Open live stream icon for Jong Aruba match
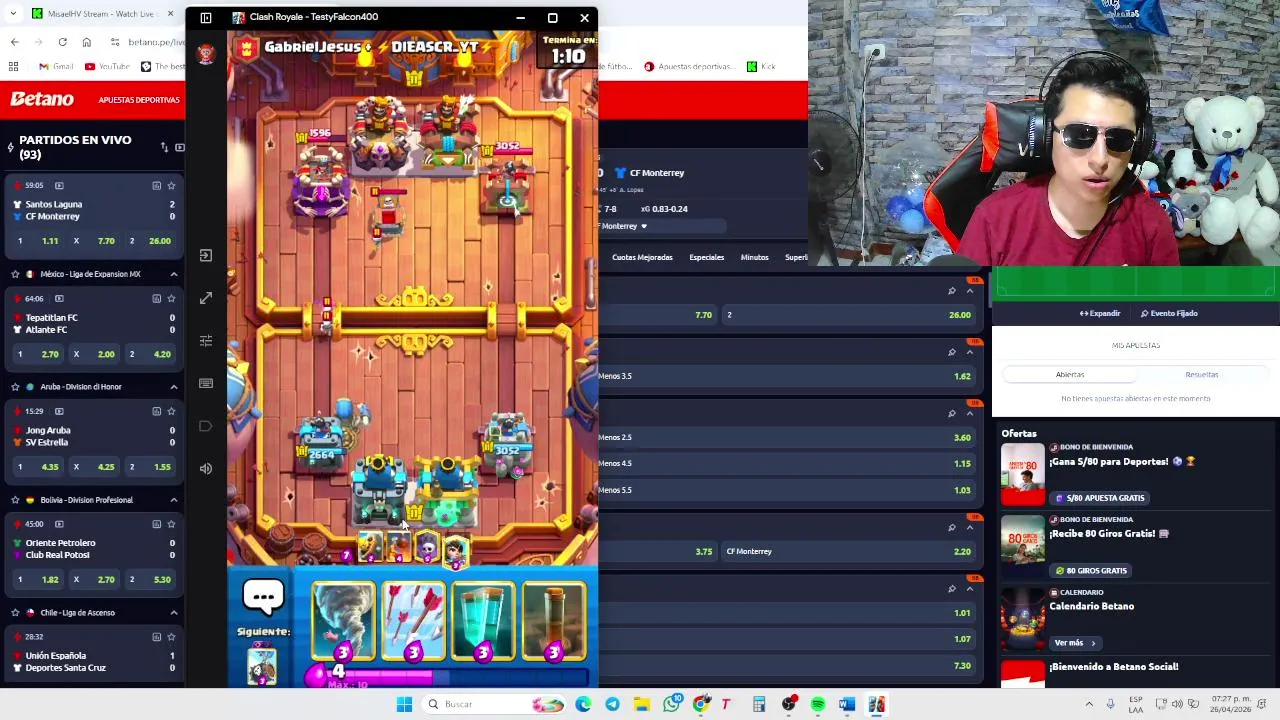This screenshot has height=720, width=1280. point(59,411)
